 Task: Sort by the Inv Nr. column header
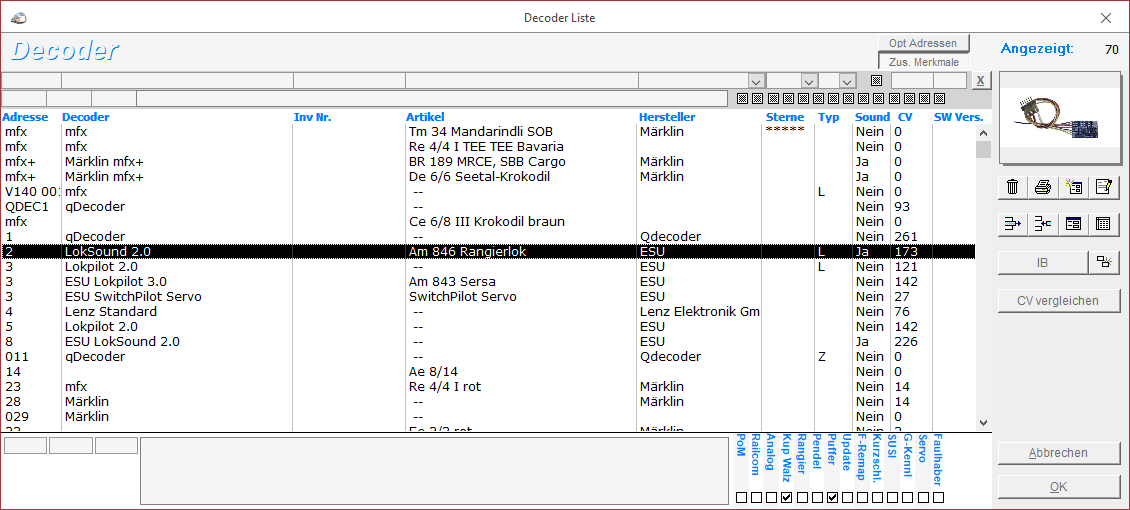[x=313, y=117]
